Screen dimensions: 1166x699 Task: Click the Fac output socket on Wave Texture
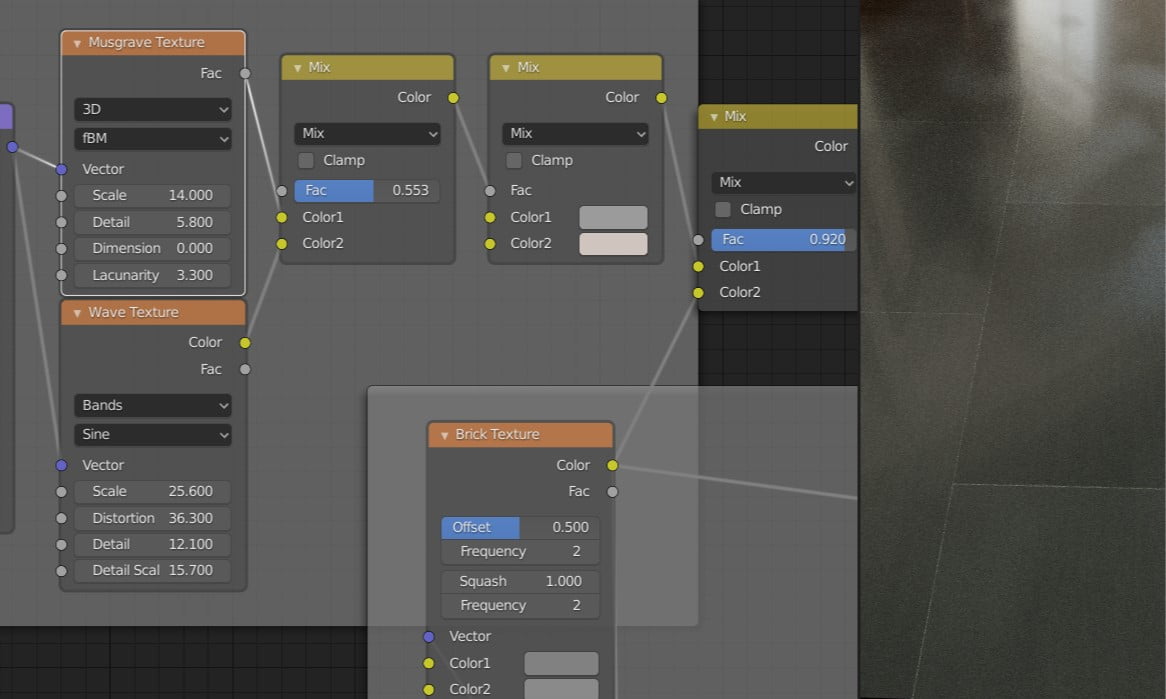coord(245,369)
